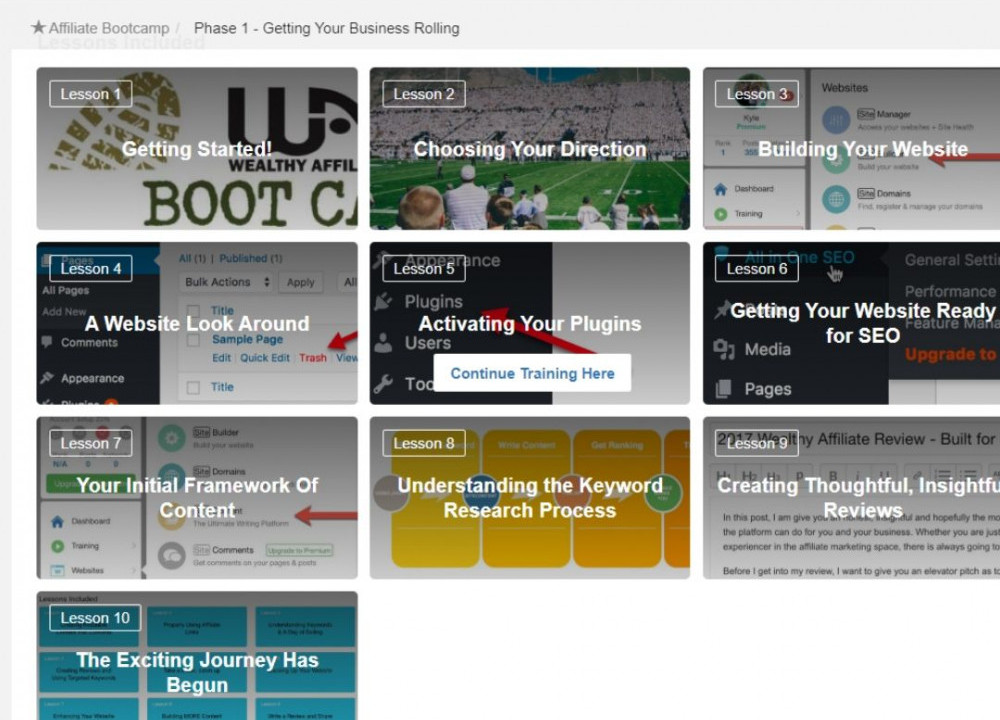Click the Lesson 6 badge
The image size is (1000, 720).
coord(756,268)
